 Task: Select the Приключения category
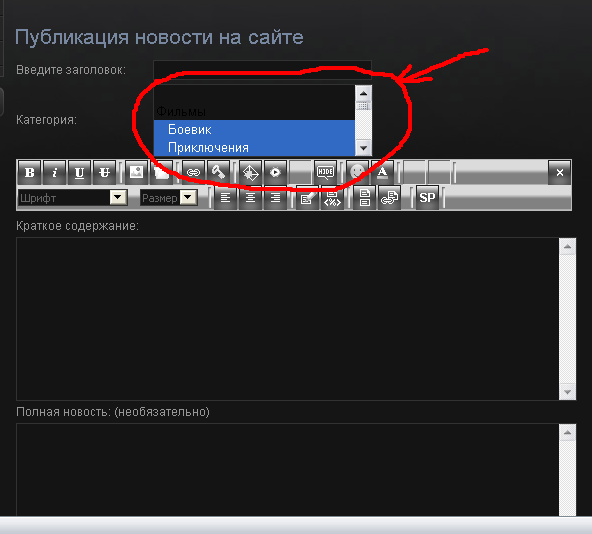254,147
